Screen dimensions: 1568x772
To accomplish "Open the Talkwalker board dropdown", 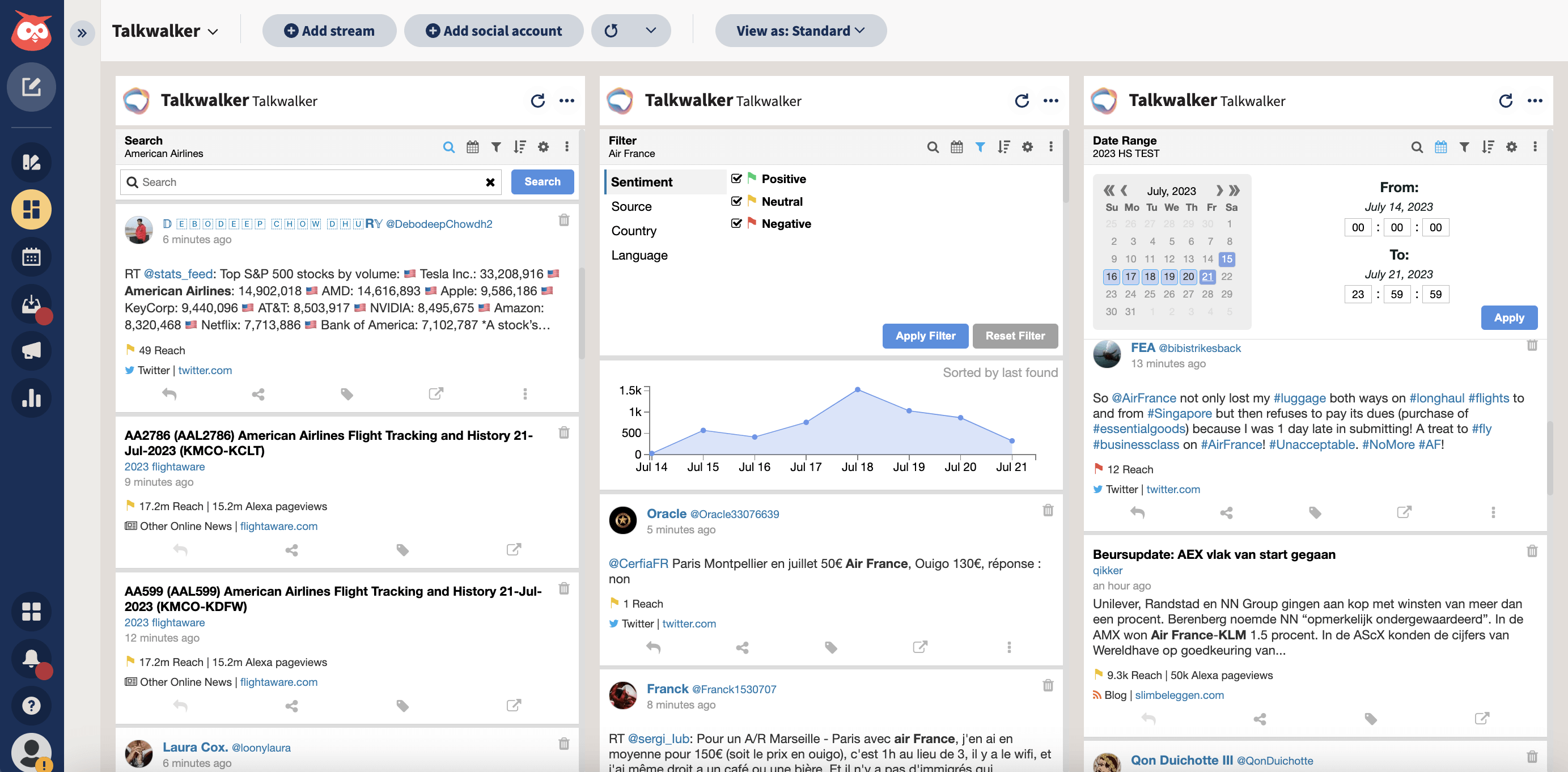I will point(165,31).
